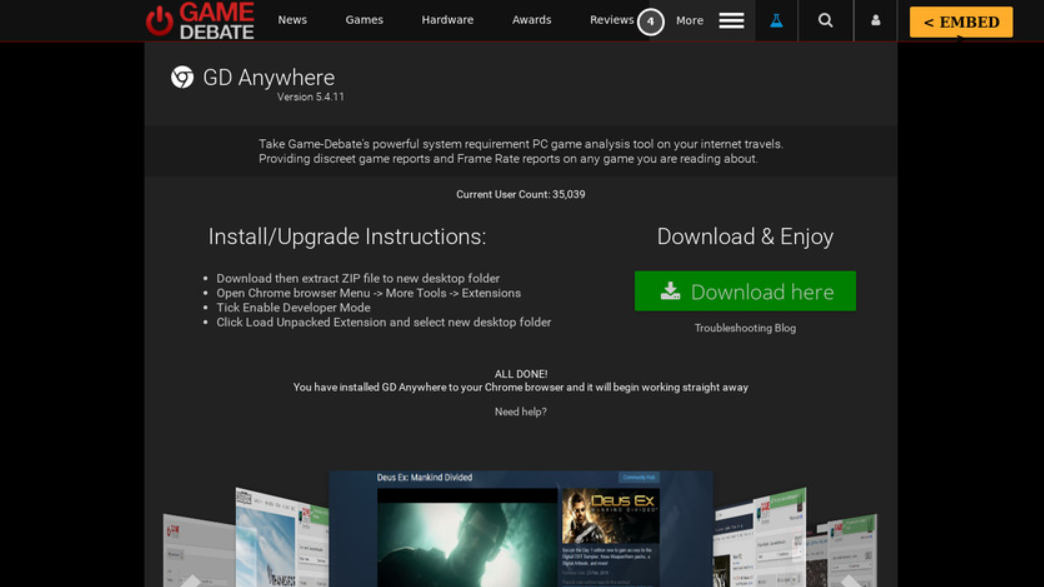This screenshot has height=587, width=1044.
Task: Click Download then extract ZIP file instruction
Action: click(x=358, y=278)
